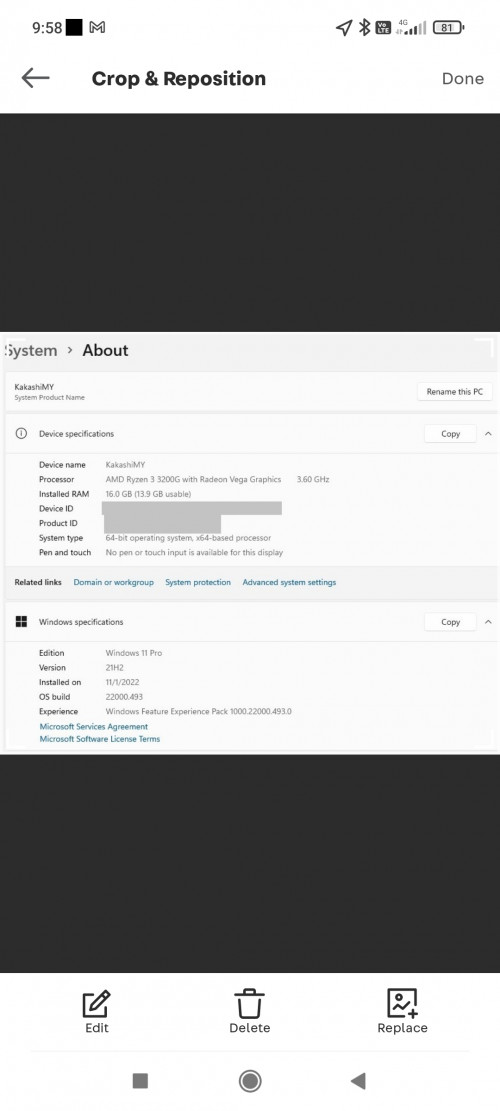The height and width of the screenshot is (1111, 500).
Task: Open Microsoft Services Agreement link
Action: pos(93,727)
